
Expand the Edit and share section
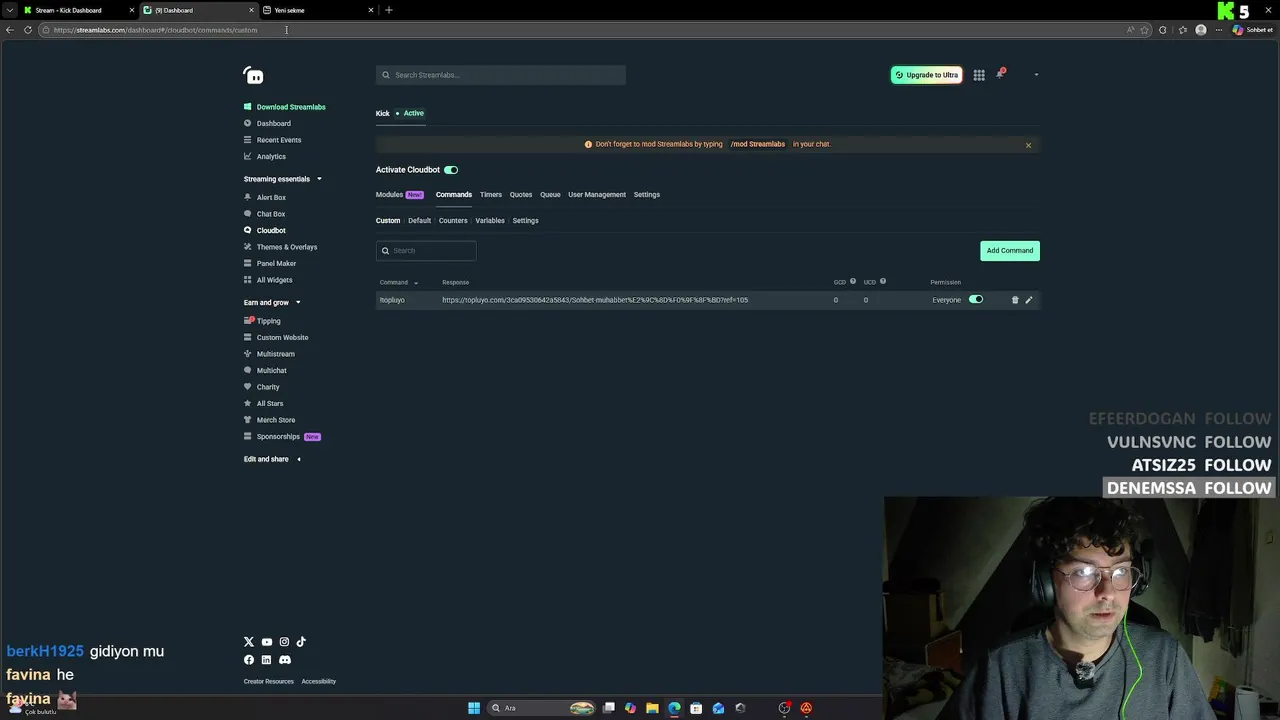[298, 459]
